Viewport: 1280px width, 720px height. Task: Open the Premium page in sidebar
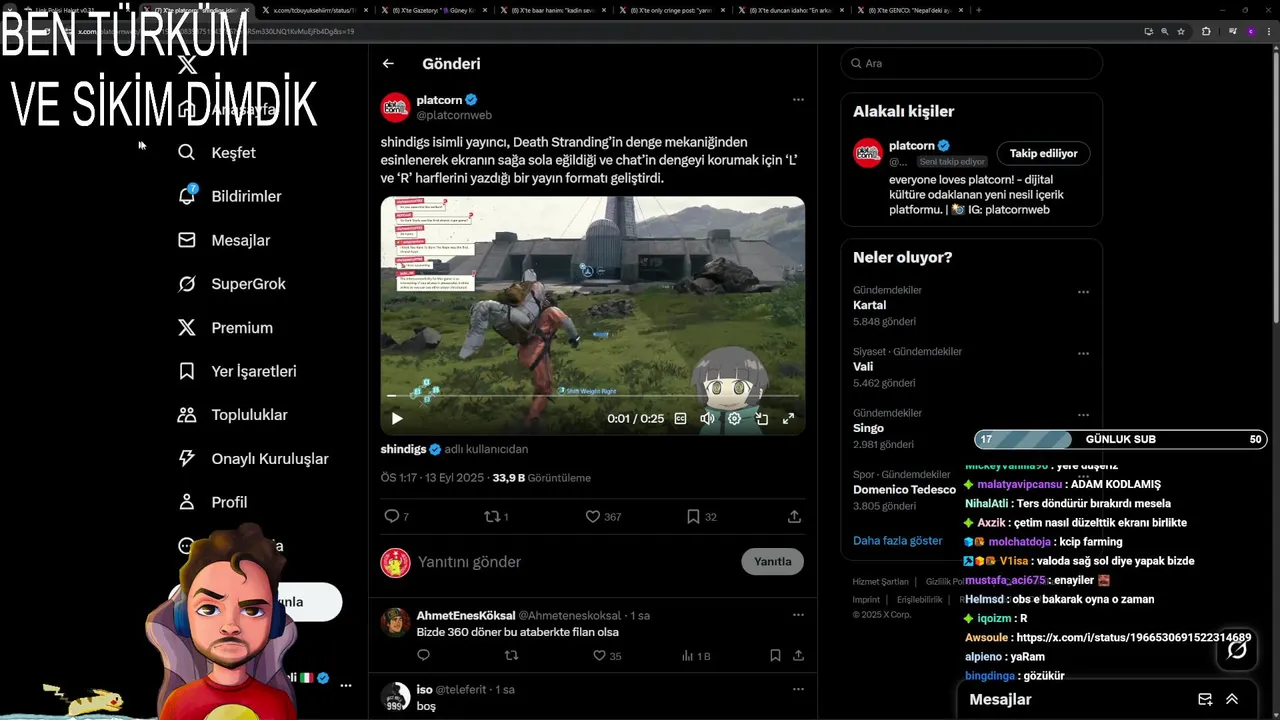(x=225, y=328)
